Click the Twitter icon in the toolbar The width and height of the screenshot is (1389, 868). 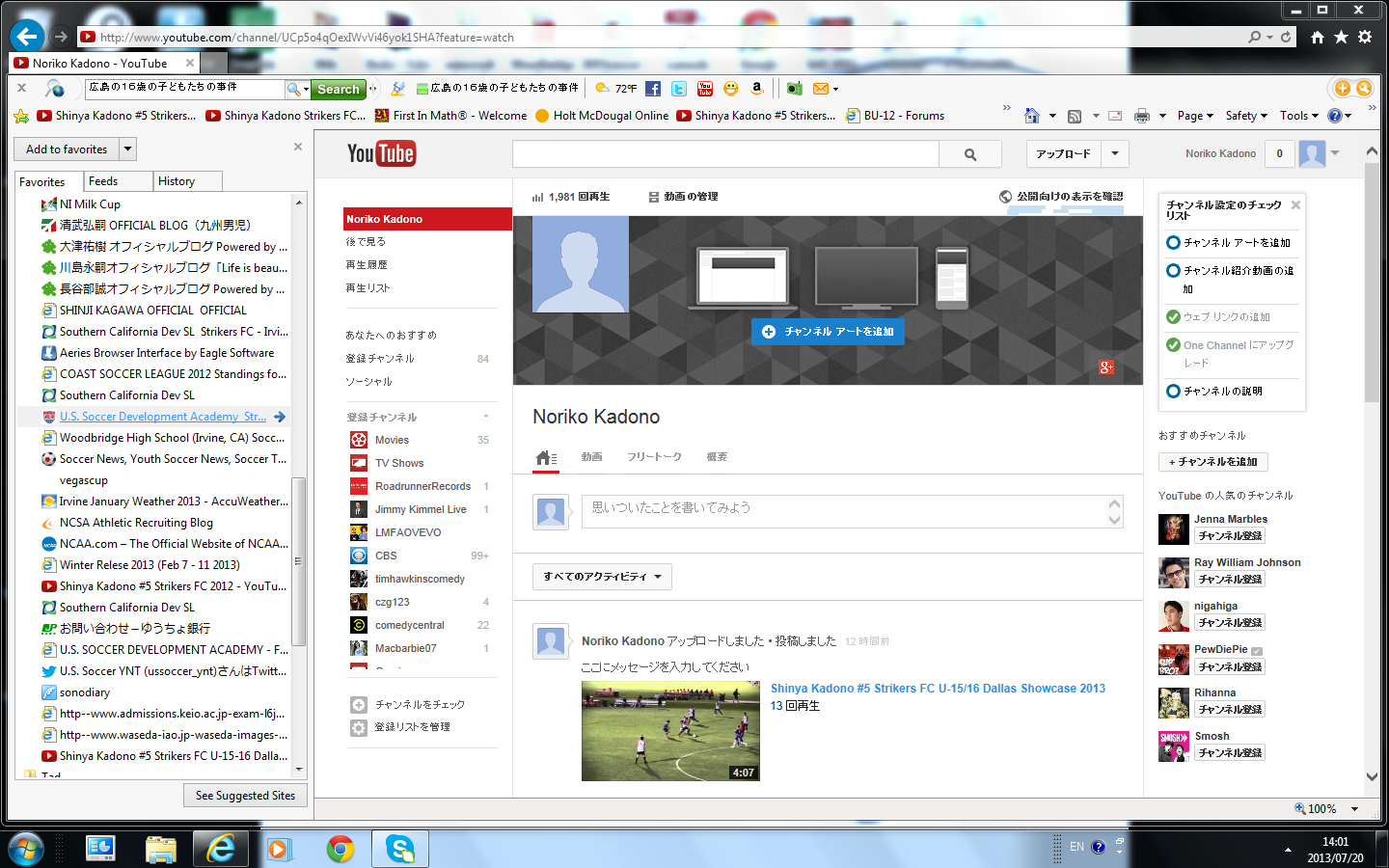[679, 89]
